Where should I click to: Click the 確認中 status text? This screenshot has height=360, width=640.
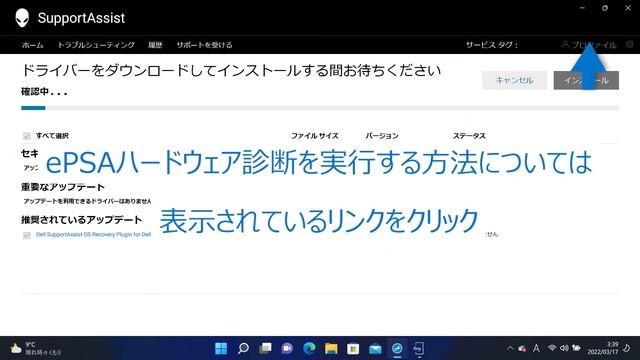44,92
